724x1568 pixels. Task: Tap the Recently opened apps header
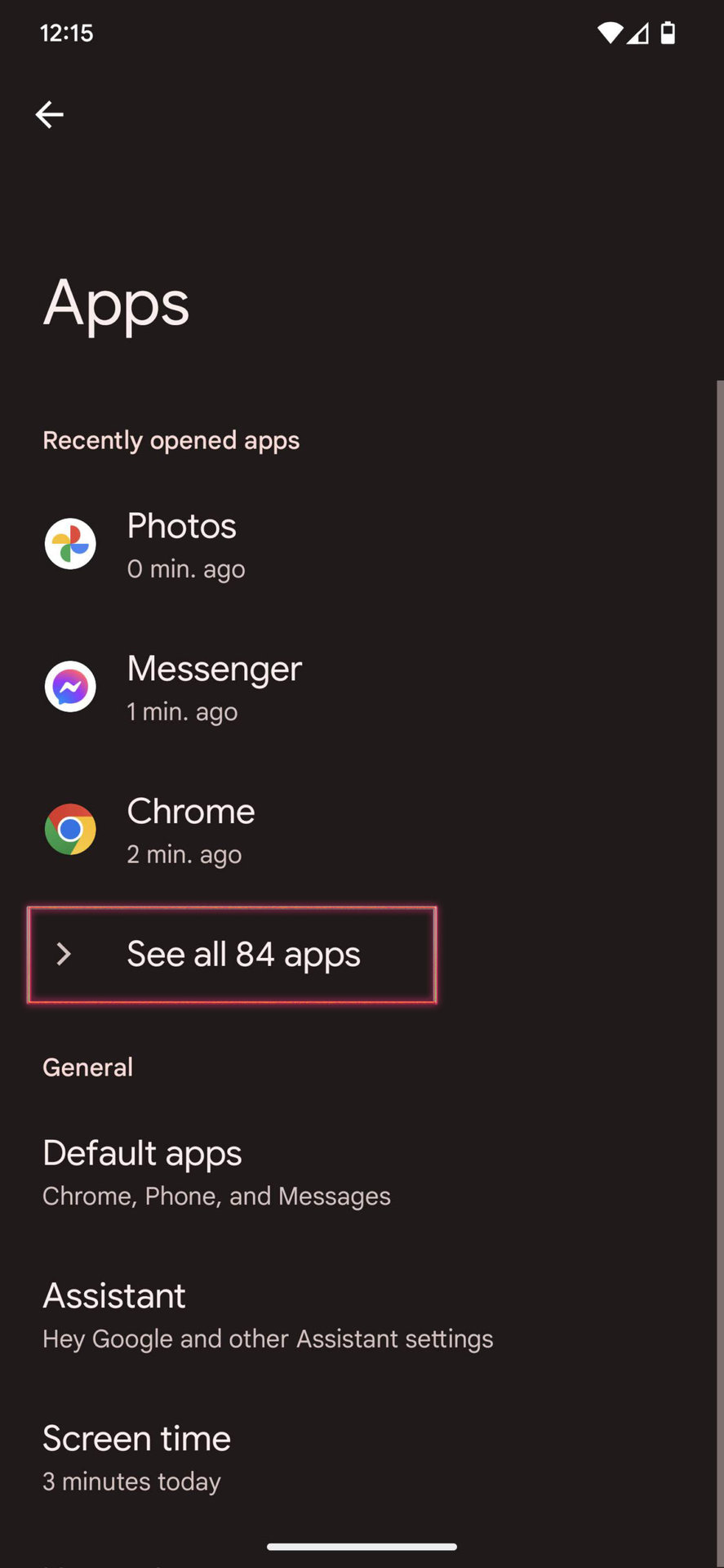pyautogui.click(x=171, y=440)
